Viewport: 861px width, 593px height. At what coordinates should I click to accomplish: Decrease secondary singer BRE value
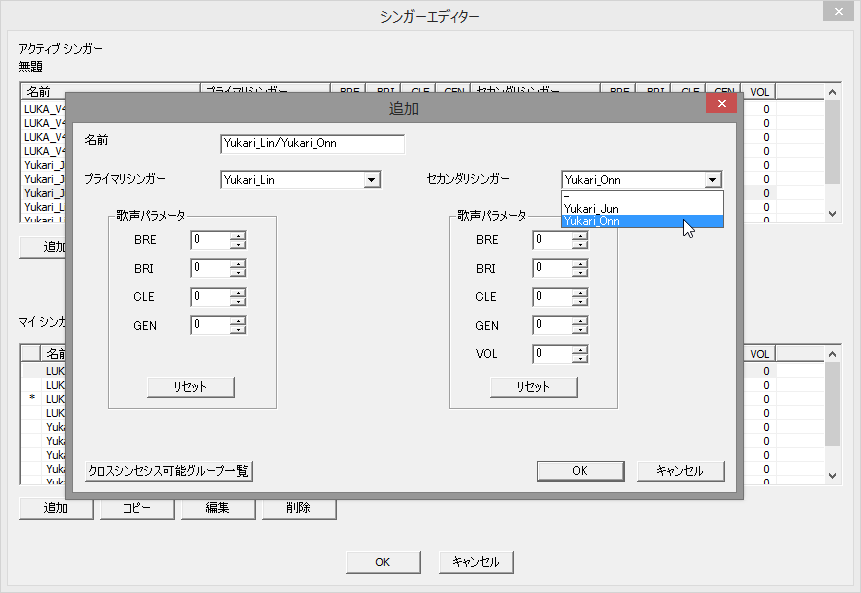click(x=580, y=244)
